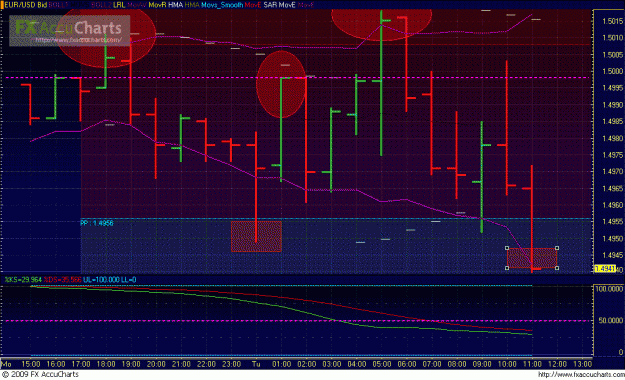The height and width of the screenshot is (380, 625).
Task: Click top-left handle of the selected rectangle
Action: tap(507, 248)
